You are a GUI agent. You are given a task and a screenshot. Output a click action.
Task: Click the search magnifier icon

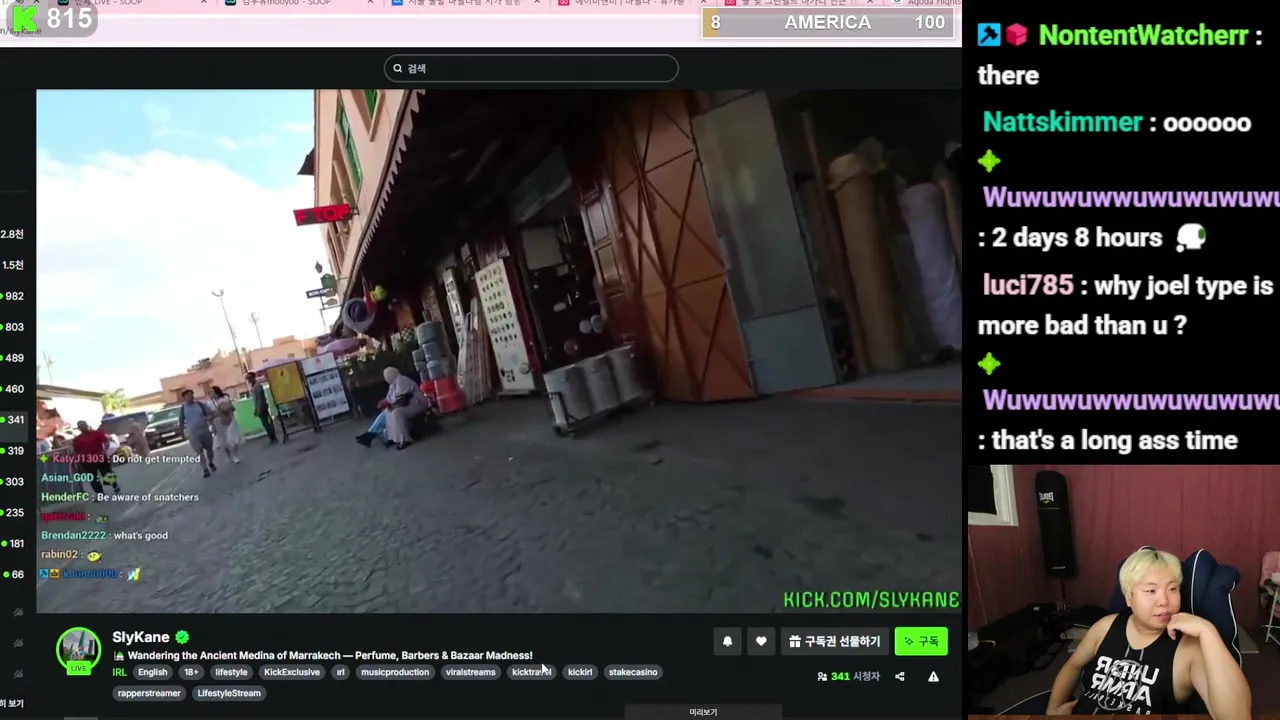pyautogui.click(x=397, y=68)
